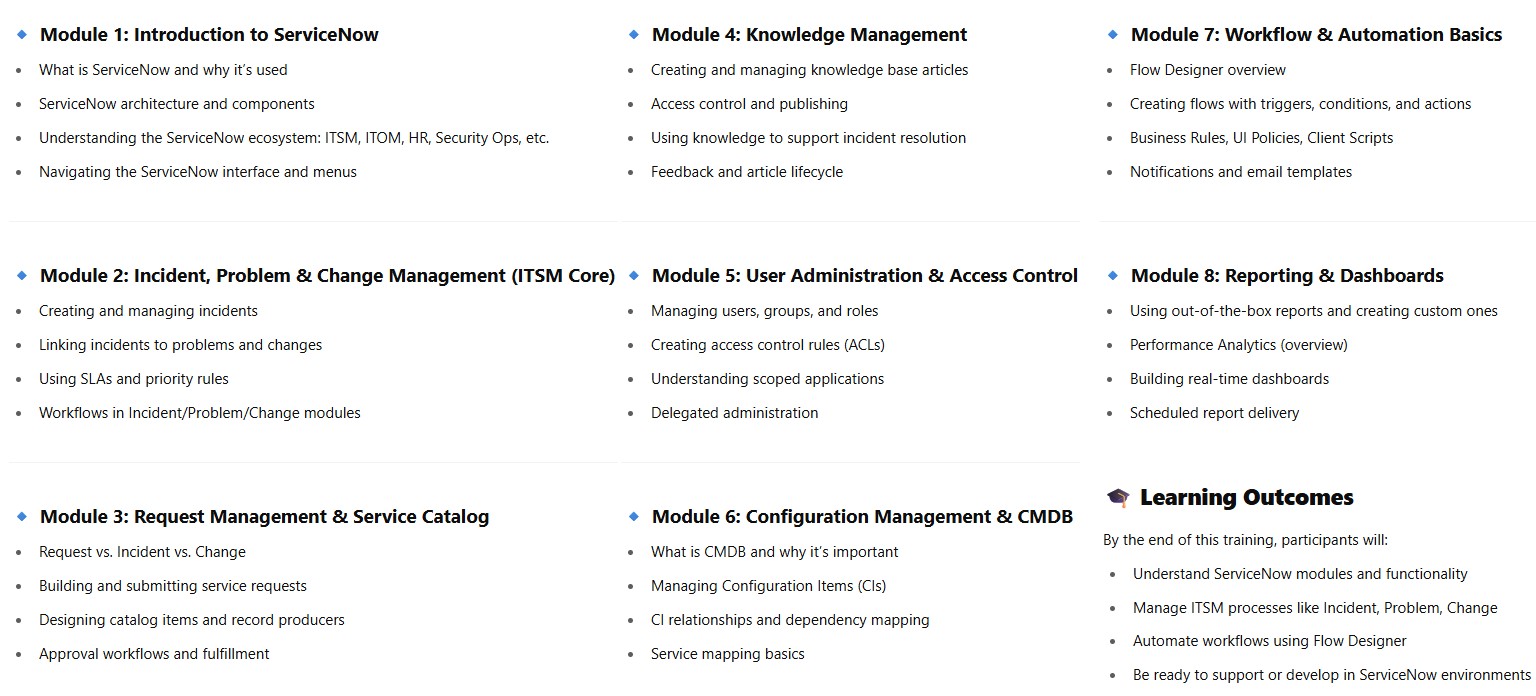Click the blue diamond beside Module 1
1536x696 pixels.
(x=22, y=34)
